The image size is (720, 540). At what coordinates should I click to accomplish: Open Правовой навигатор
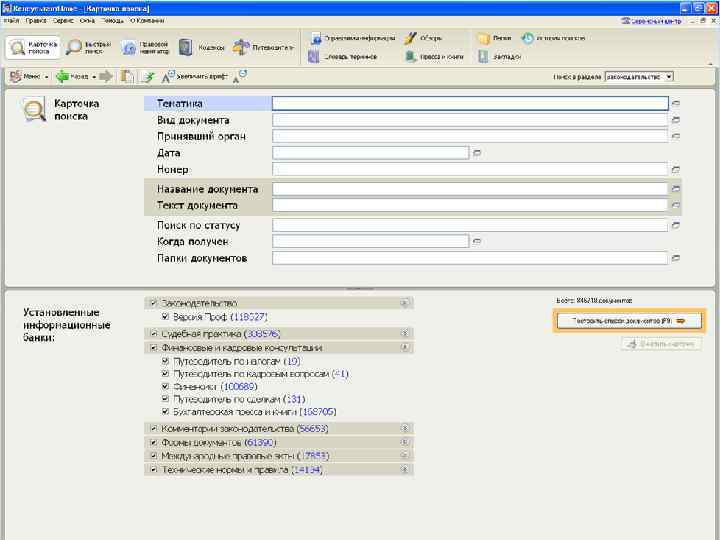click(x=146, y=47)
